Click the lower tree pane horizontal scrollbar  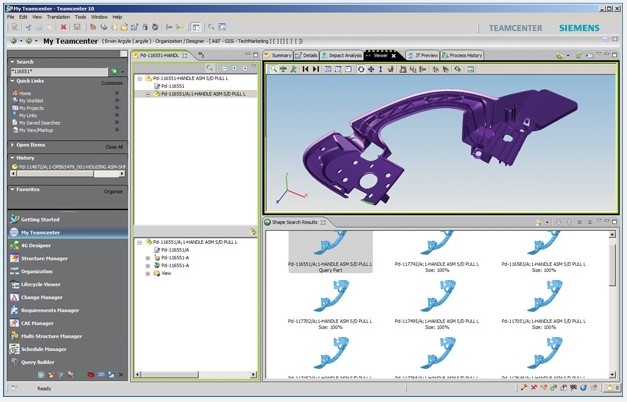(x=196, y=374)
